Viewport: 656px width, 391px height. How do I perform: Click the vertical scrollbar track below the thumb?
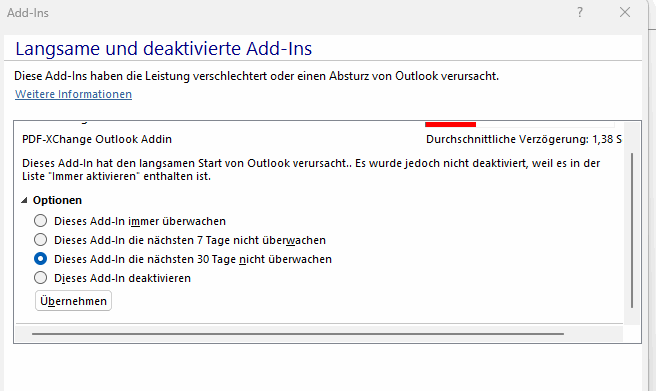pyautogui.click(x=632, y=316)
